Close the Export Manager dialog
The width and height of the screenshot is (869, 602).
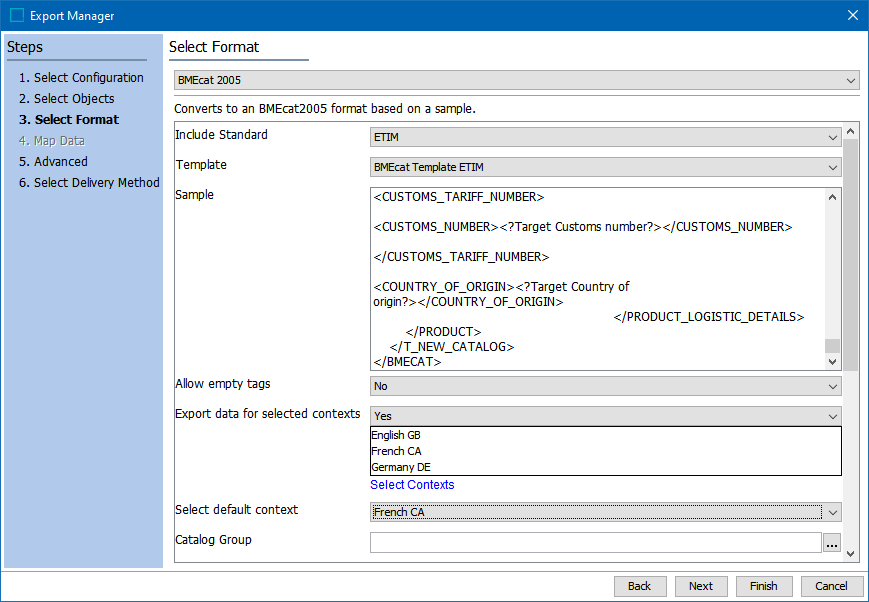coord(852,15)
